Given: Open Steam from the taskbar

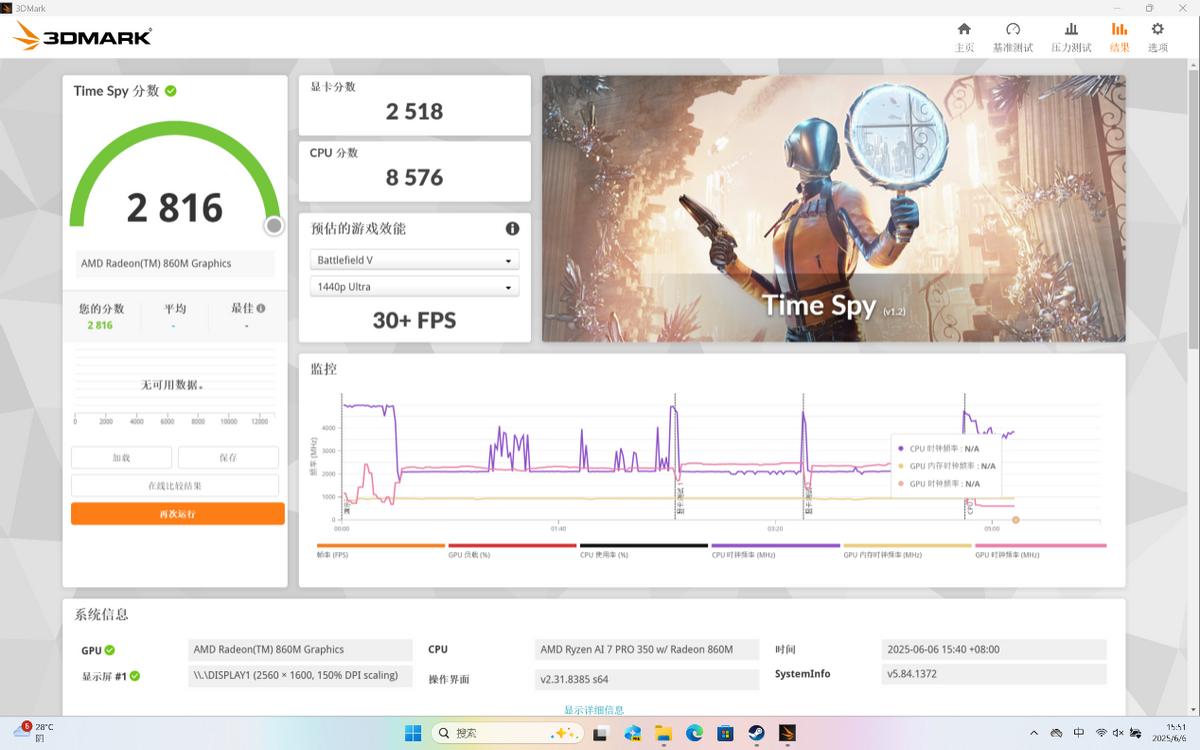Looking at the screenshot, I should [756, 733].
